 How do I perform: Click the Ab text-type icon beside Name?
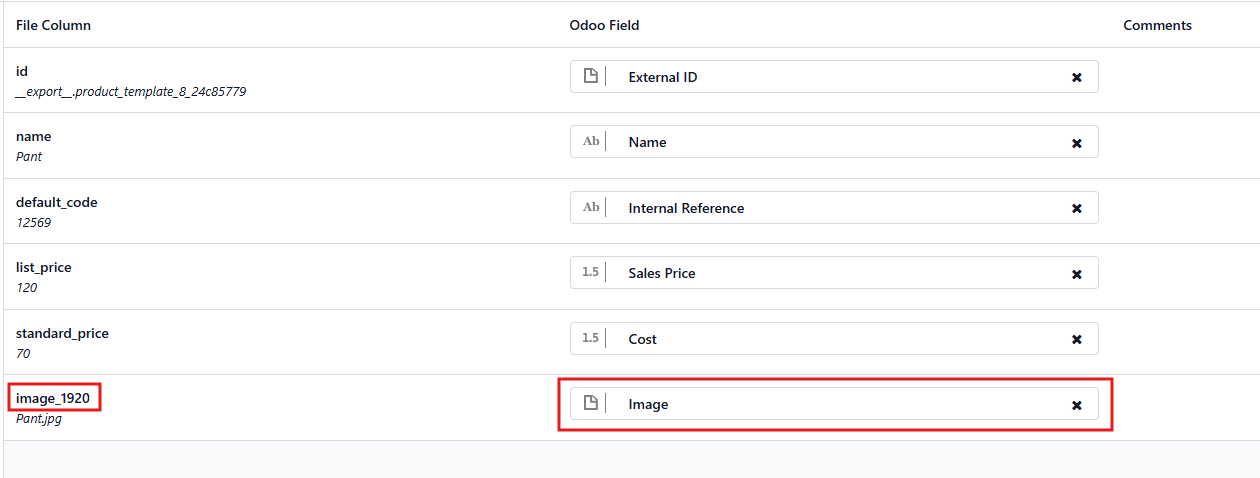tap(590, 142)
